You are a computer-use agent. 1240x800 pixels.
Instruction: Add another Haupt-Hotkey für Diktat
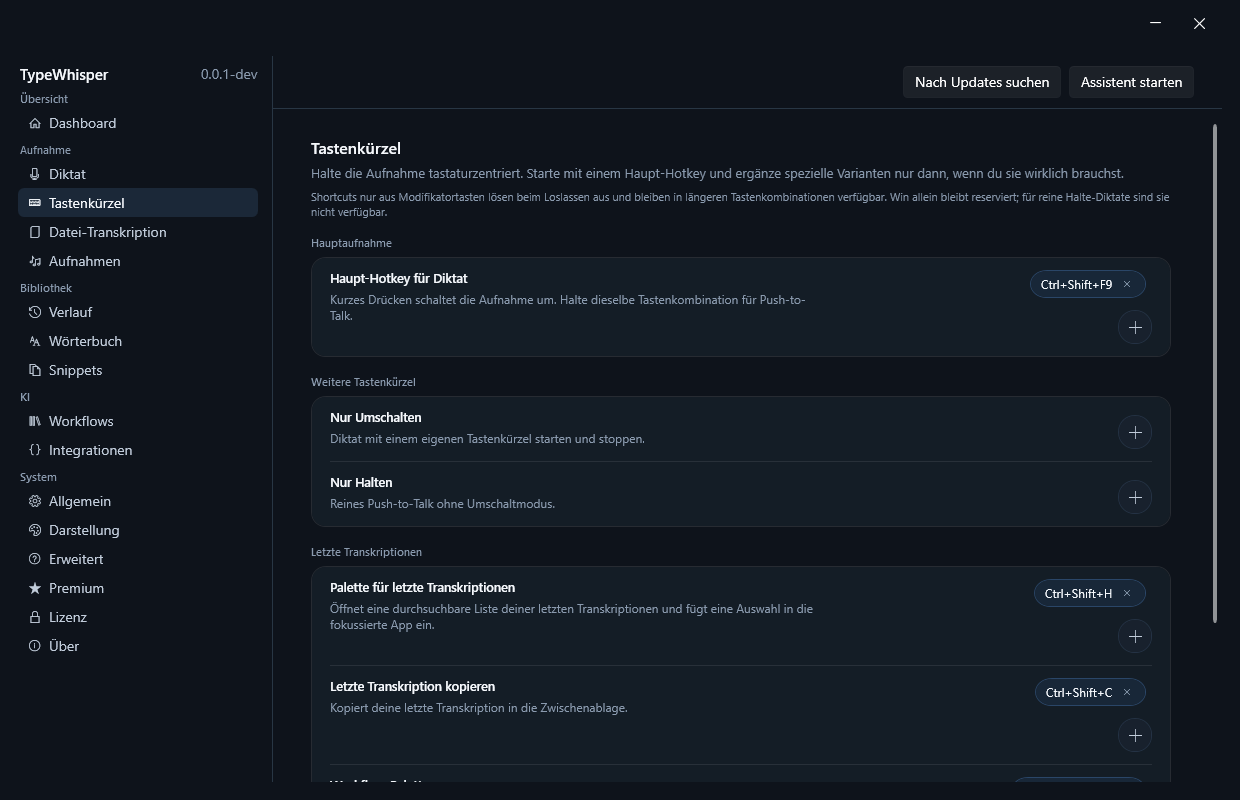1135,327
